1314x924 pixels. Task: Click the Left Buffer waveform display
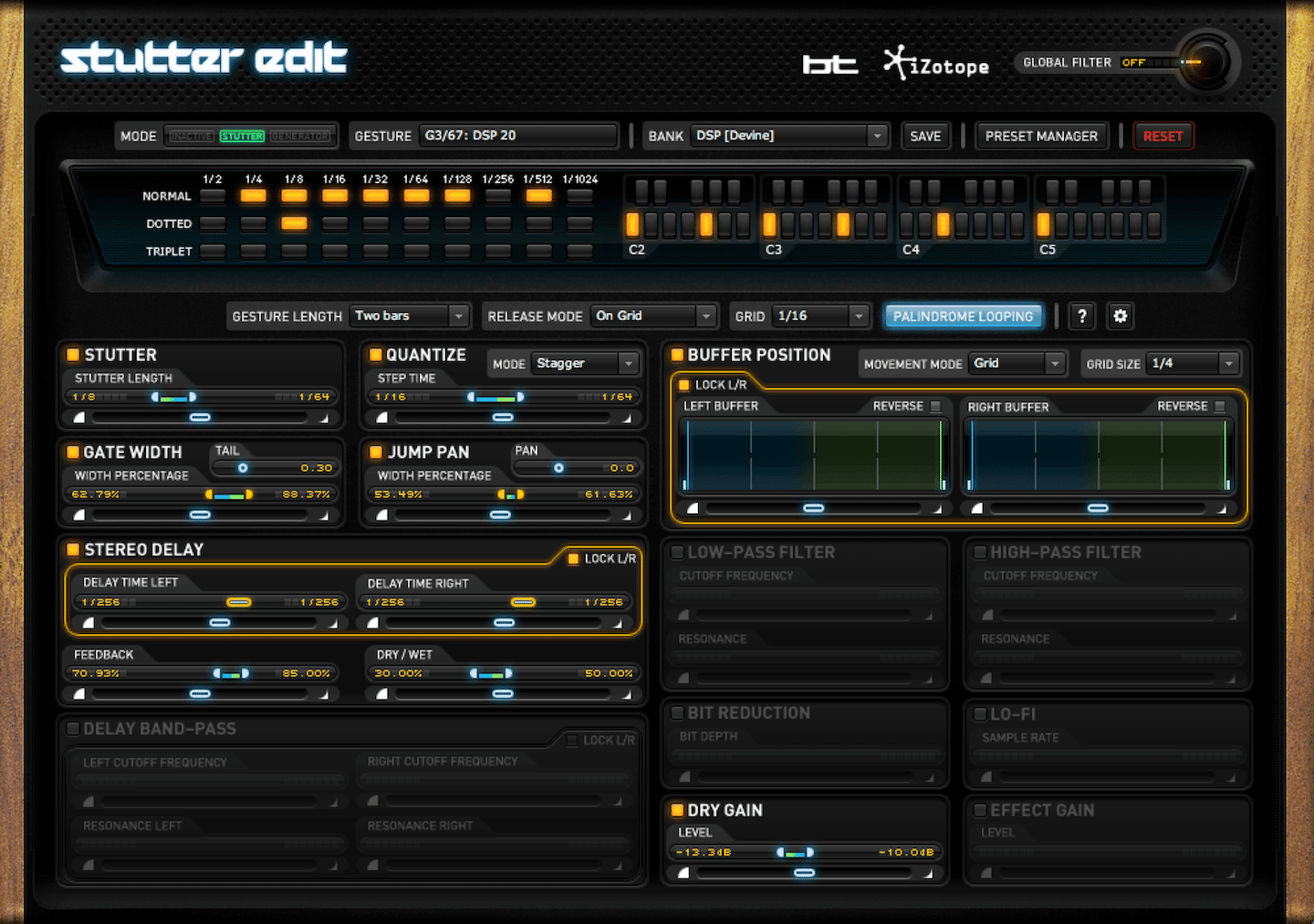pyautogui.click(x=815, y=455)
